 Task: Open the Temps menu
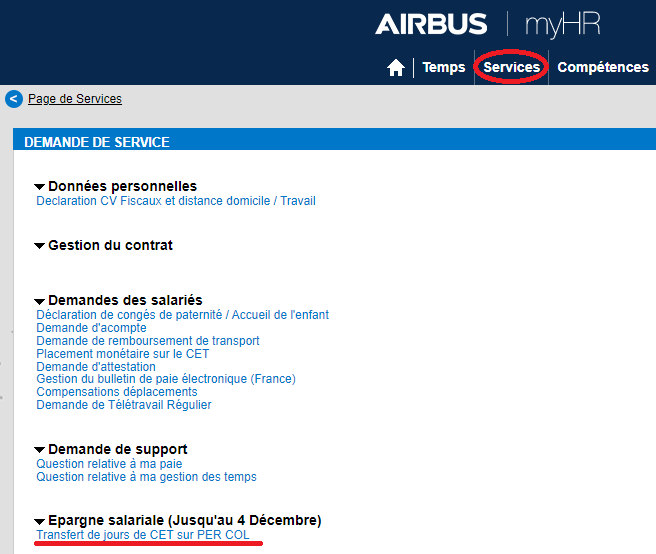[443, 67]
